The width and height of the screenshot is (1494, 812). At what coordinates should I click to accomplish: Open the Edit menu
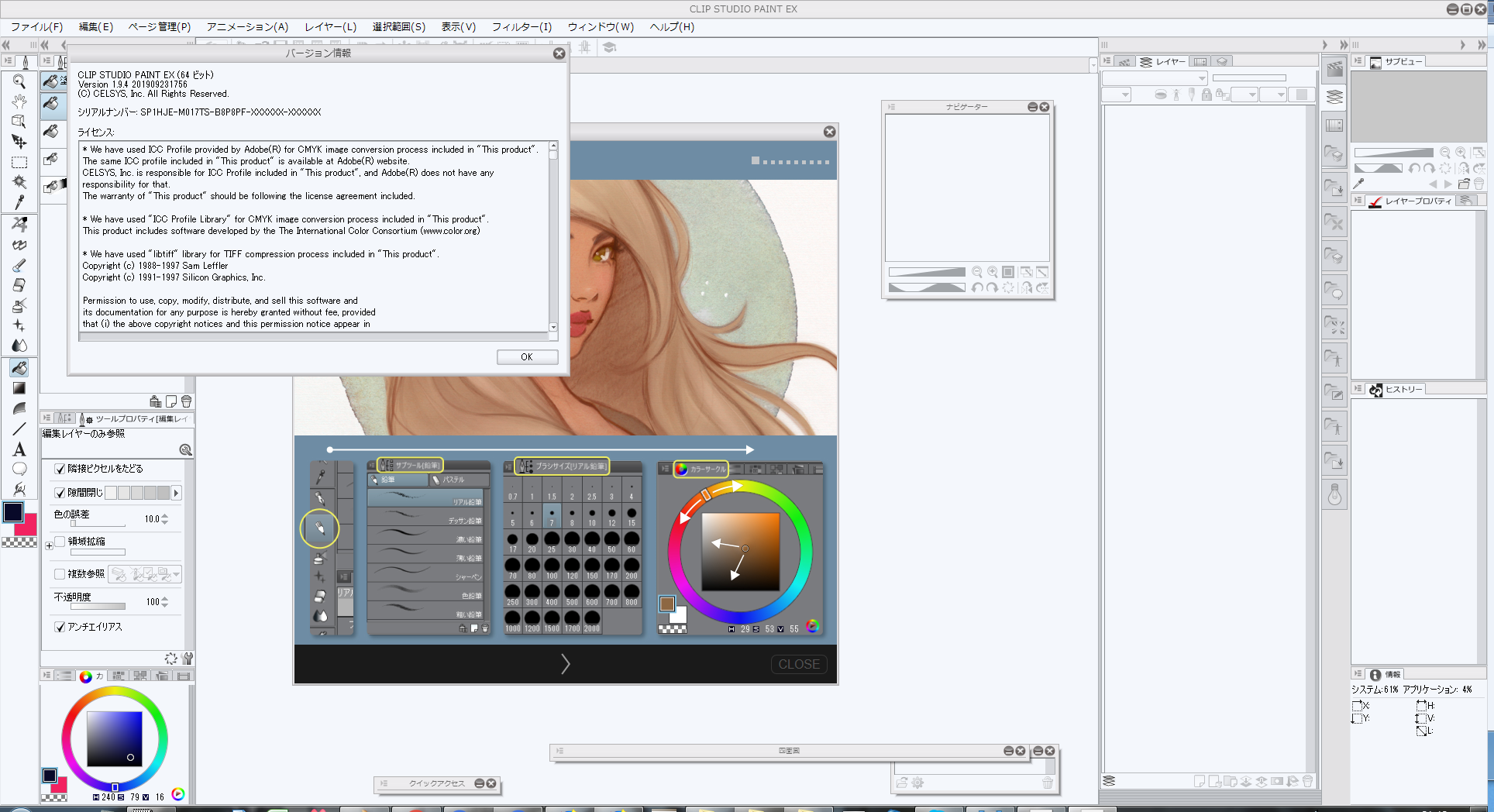coord(96,26)
